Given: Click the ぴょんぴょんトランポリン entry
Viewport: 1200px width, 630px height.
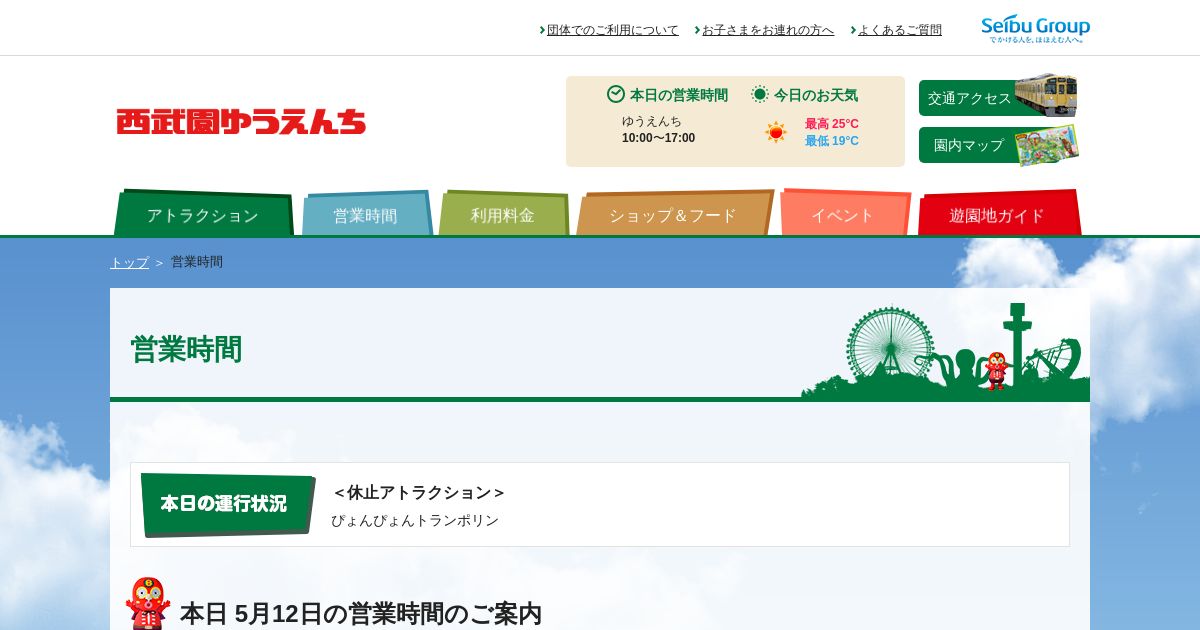Looking at the screenshot, I should coord(415,521).
